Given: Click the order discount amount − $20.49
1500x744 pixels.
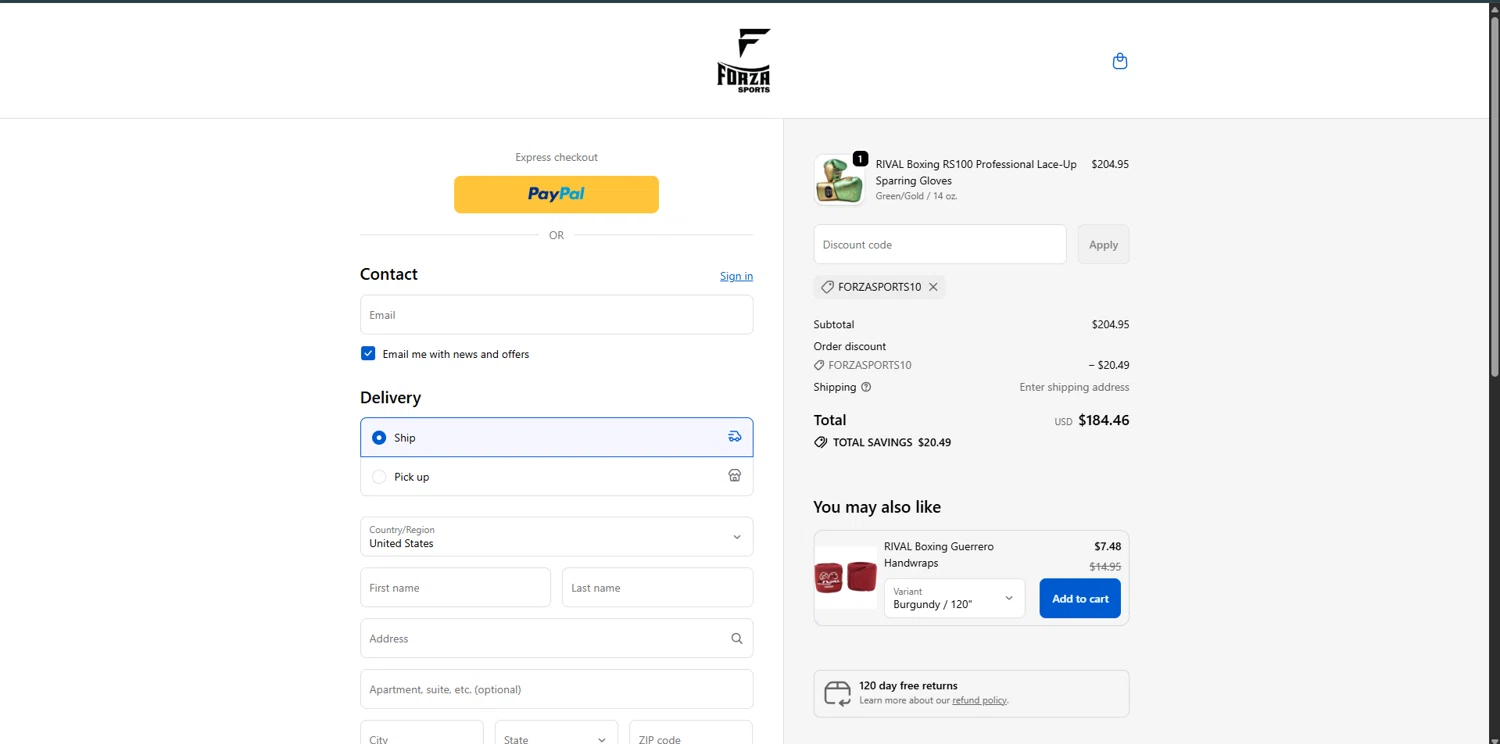Looking at the screenshot, I should click(x=1109, y=365).
